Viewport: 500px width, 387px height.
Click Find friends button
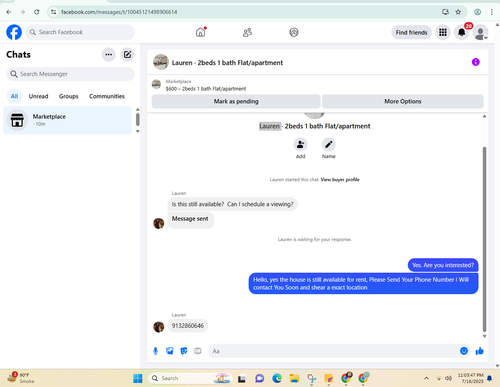(x=411, y=32)
